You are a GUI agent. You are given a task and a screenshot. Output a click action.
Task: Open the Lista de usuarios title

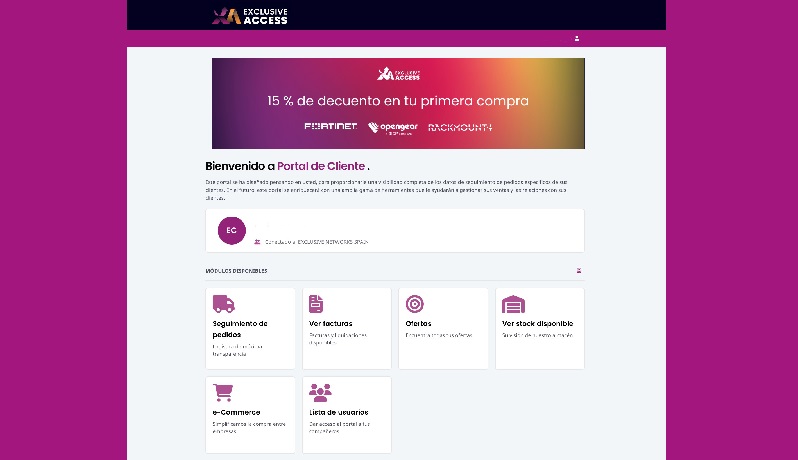[x=338, y=411]
